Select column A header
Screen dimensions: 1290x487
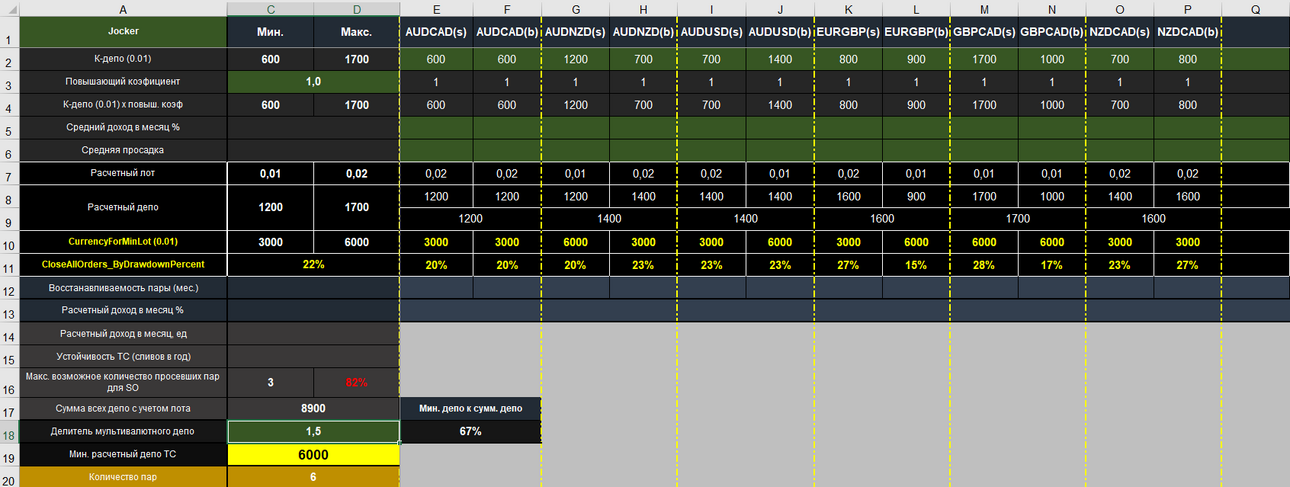pos(123,8)
